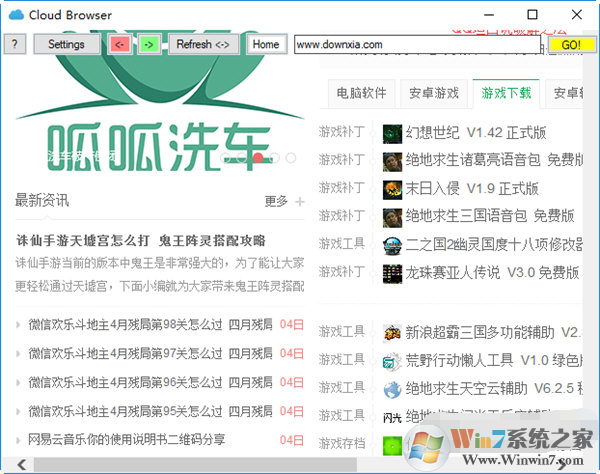Select the 游戏下载 tab
600x474 pixels.
(x=506, y=93)
